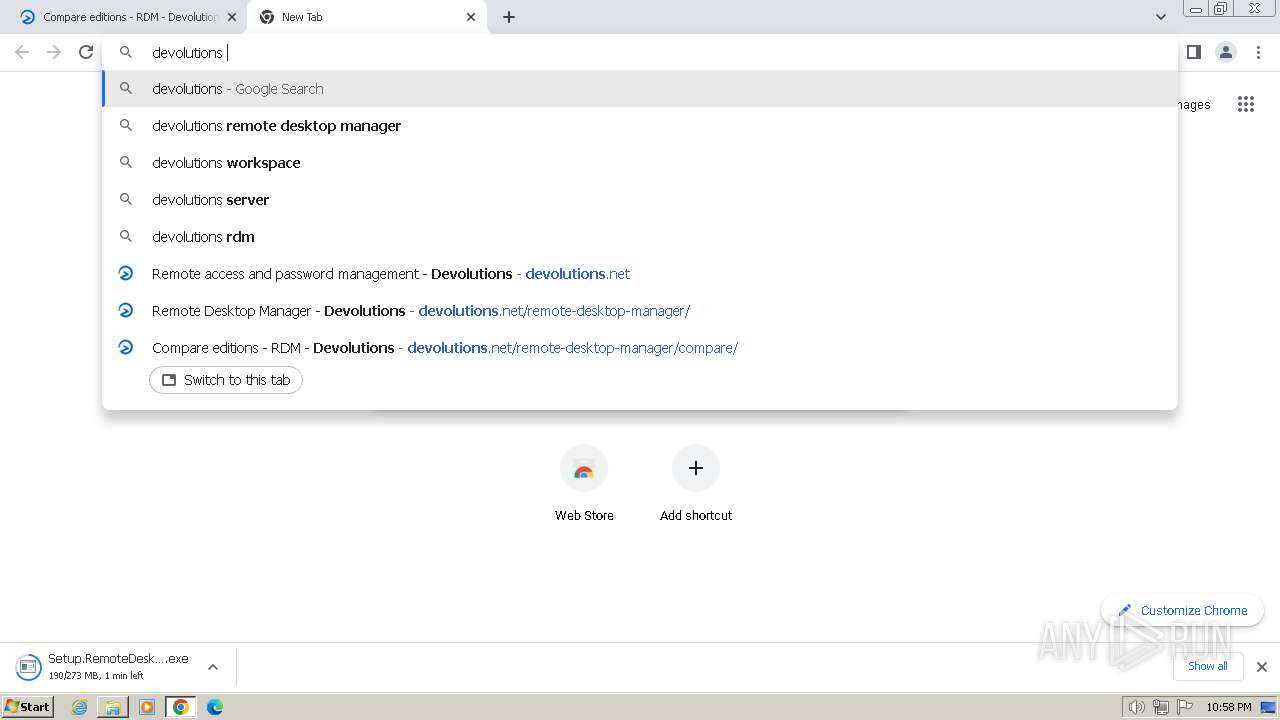This screenshot has height=720, width=1280.
Task: Open Compare editions - RDM suggestion
Action: pos(640,348)
